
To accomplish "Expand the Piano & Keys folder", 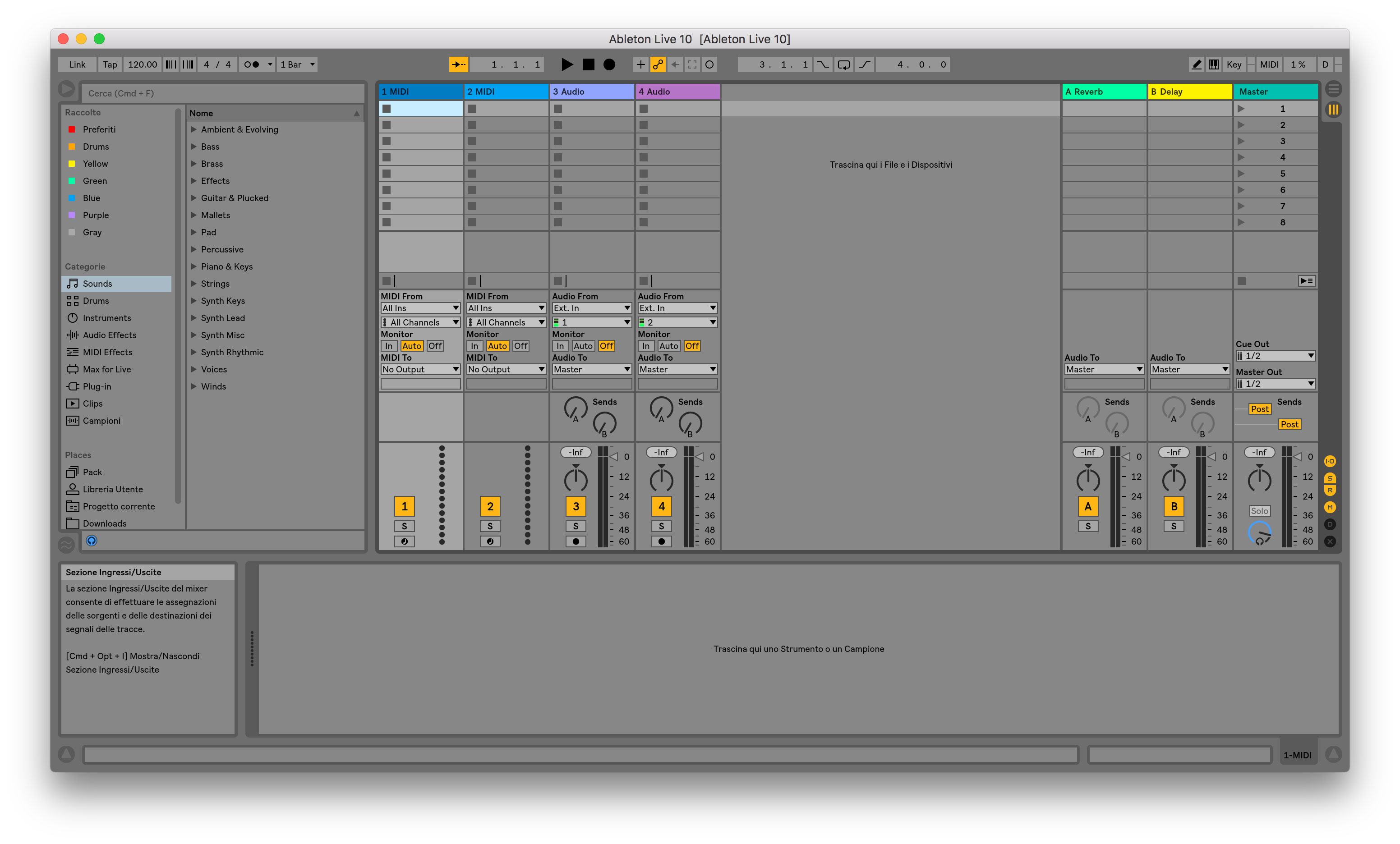I will point(194,266).
